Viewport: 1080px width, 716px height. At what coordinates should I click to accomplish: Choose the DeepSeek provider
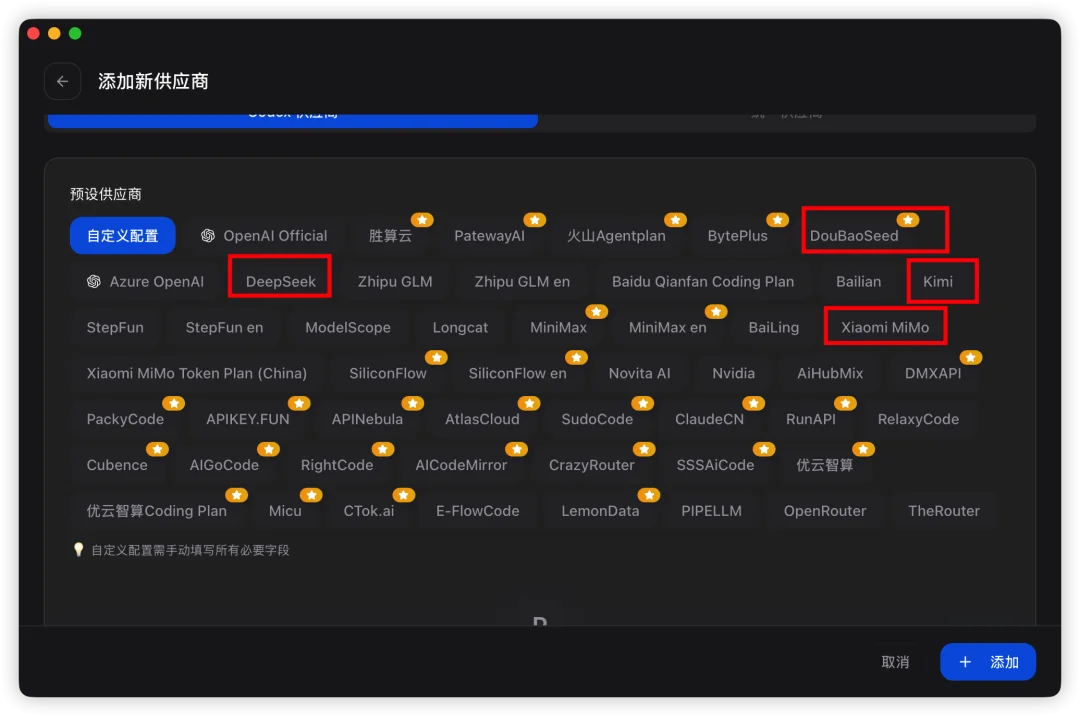[281, 282]
